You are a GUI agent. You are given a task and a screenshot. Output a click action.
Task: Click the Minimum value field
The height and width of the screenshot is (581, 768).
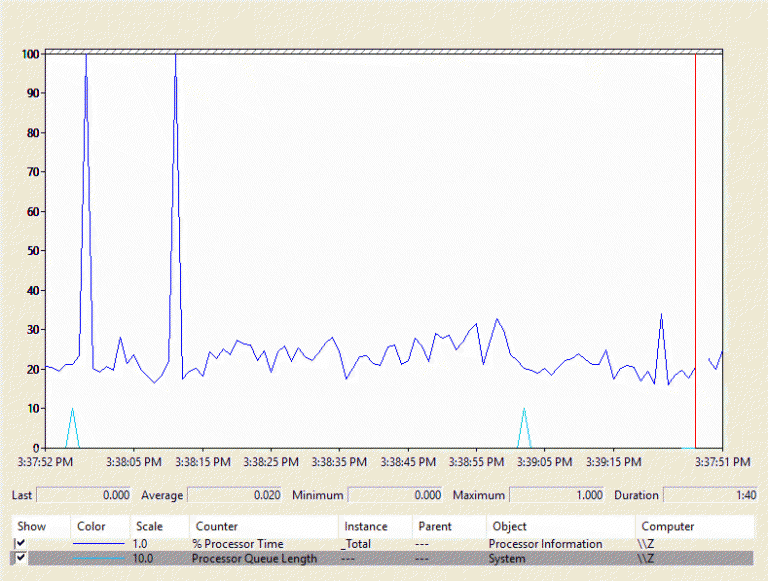[396, 495]
